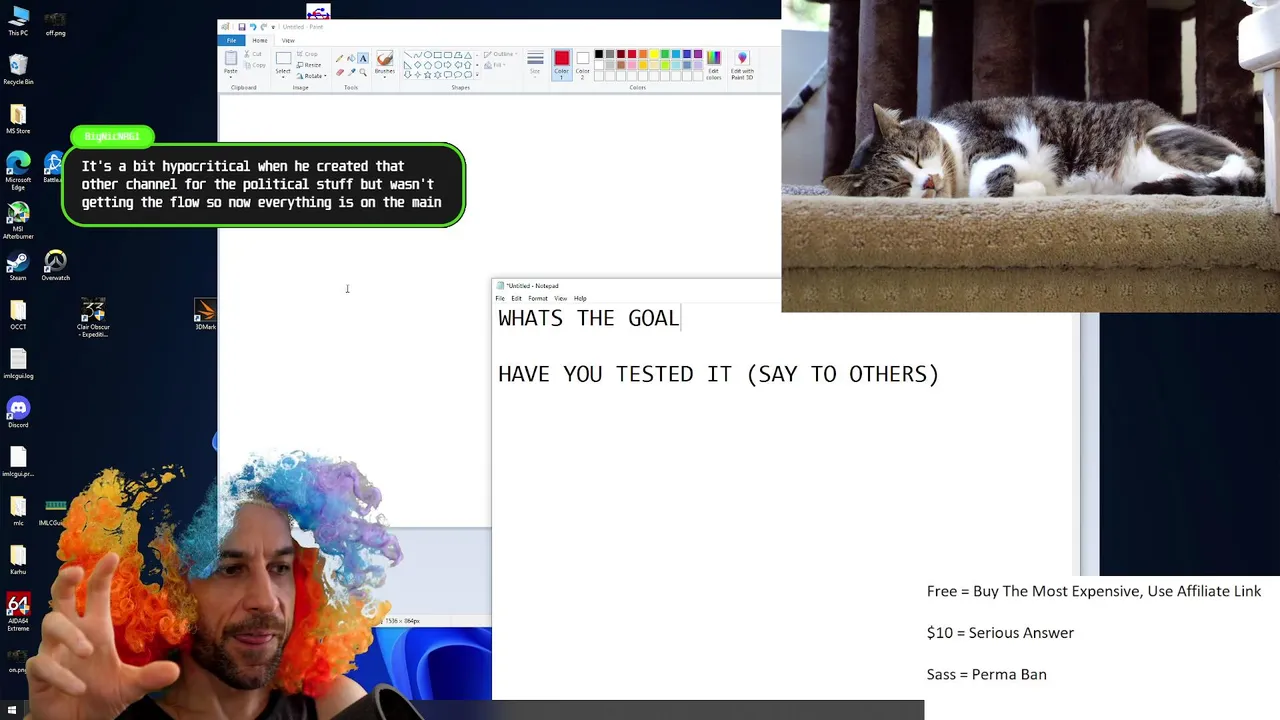Select the Fill with color bucket tool
Image resolution: width=1280 pixels, height=720 pixels.
coord(351,58)
